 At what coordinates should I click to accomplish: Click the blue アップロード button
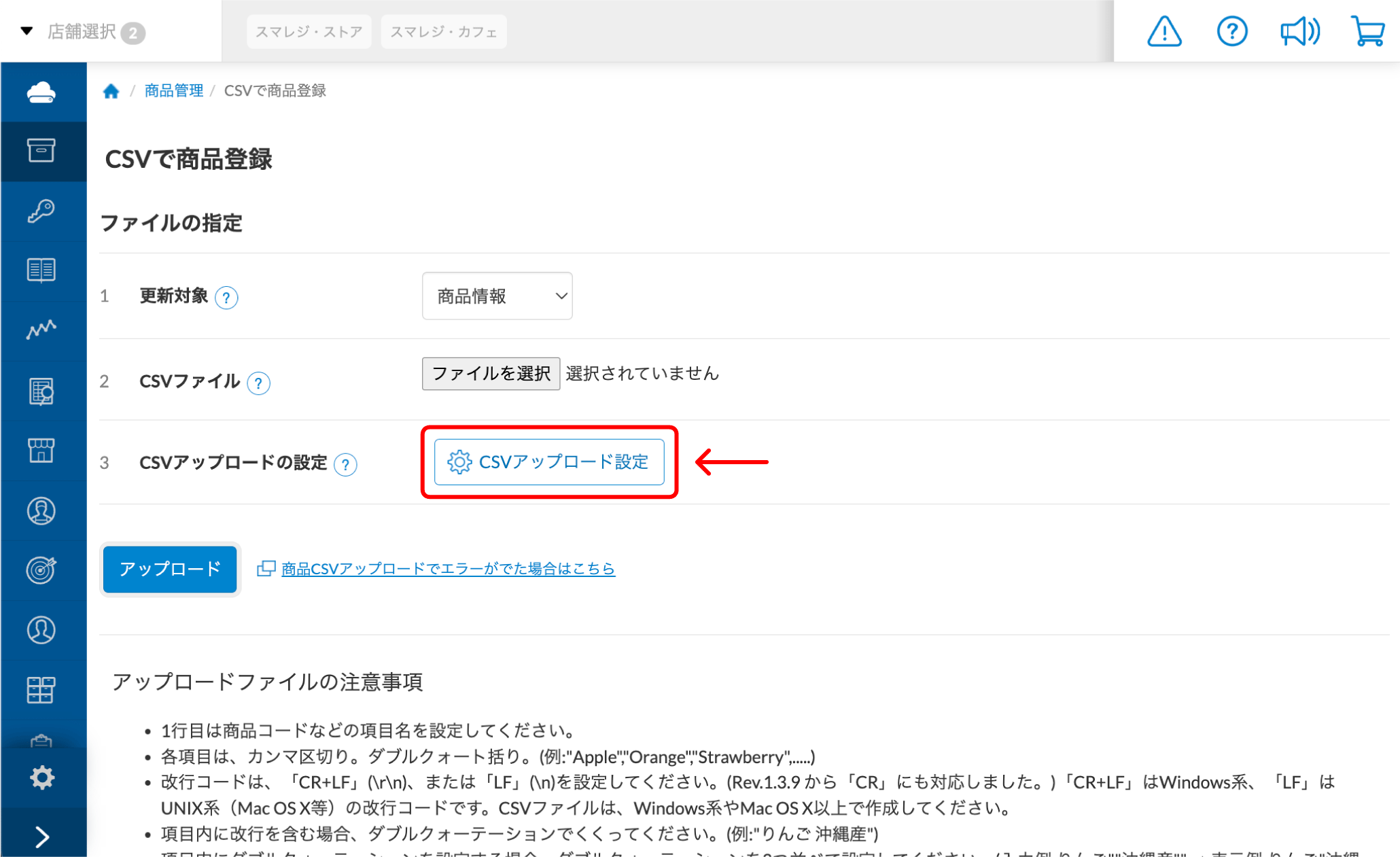[x=170, y=569]
